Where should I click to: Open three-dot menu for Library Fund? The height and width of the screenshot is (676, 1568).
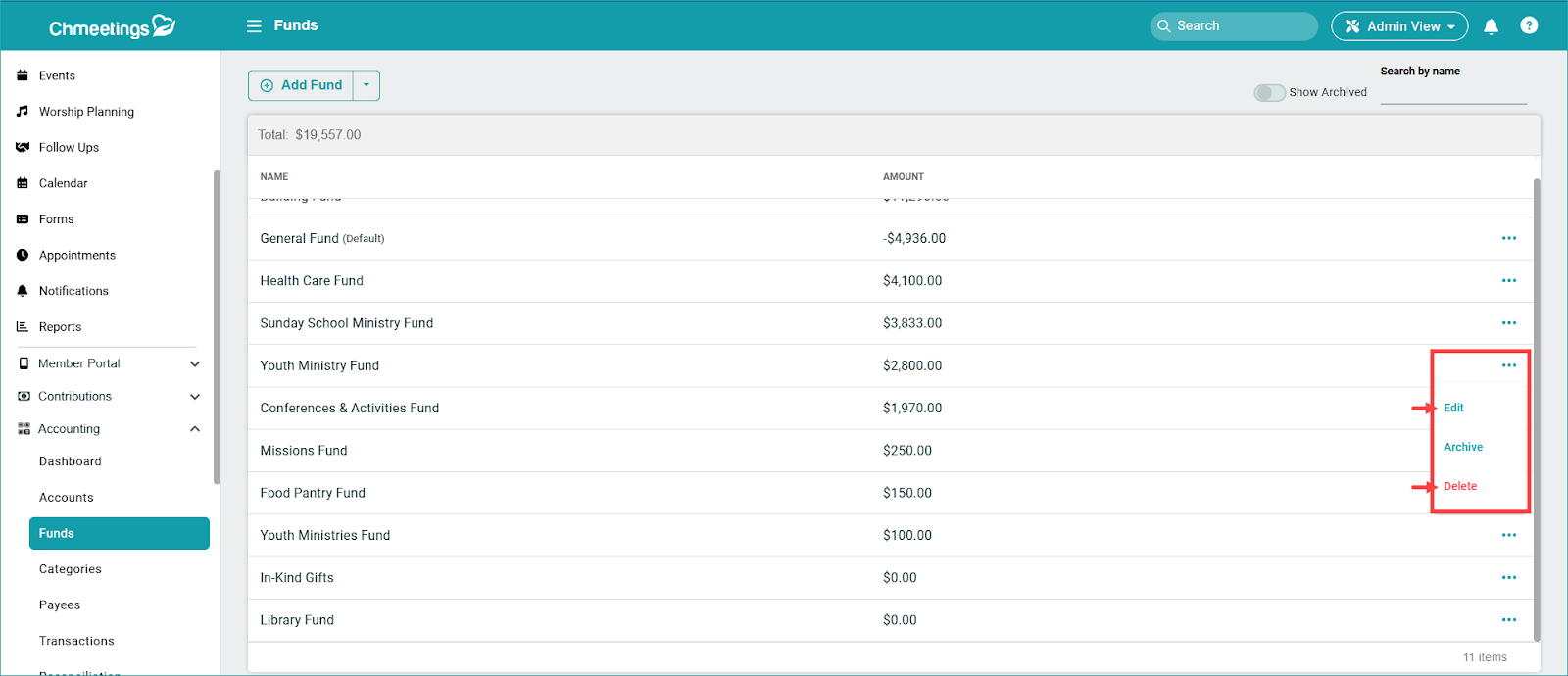[x=1508, y=620]
